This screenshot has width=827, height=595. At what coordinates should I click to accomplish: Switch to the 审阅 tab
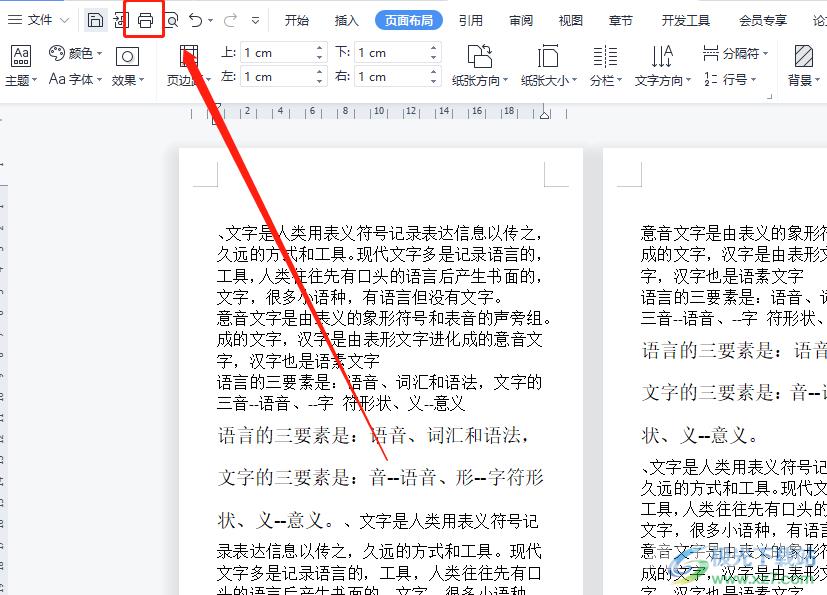point(521,21)
